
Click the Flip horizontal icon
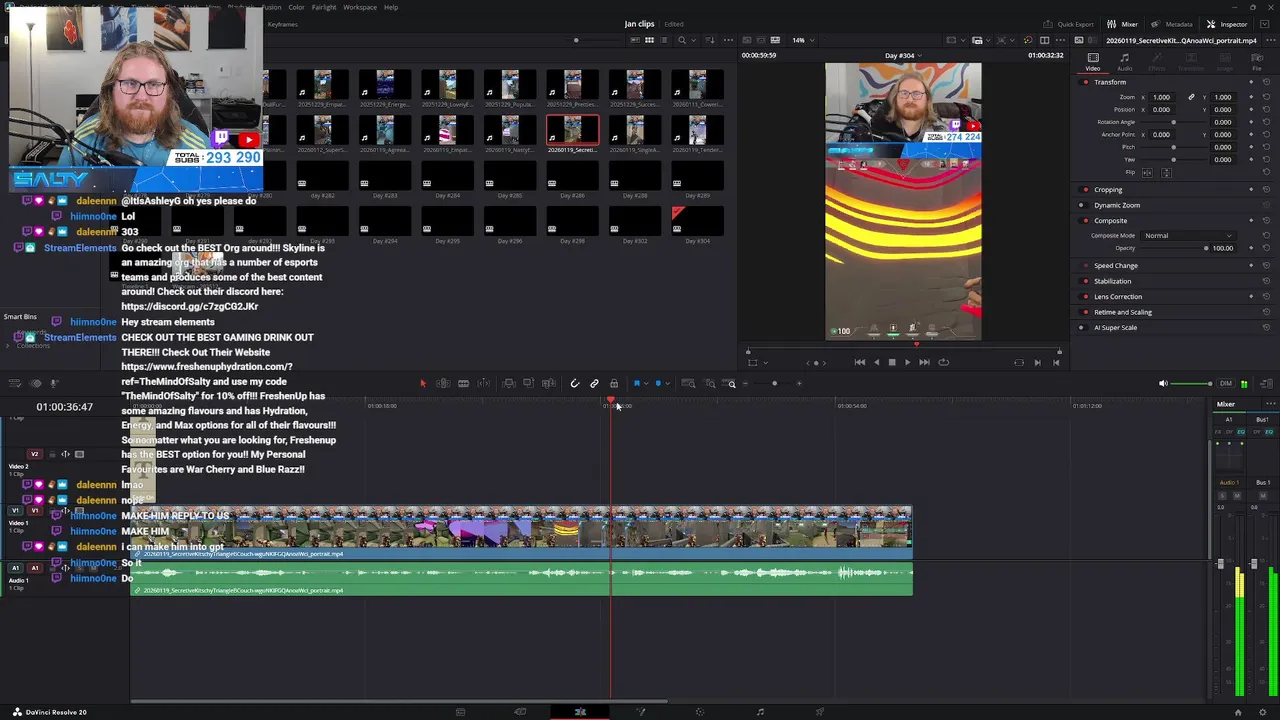[1146, 172]
